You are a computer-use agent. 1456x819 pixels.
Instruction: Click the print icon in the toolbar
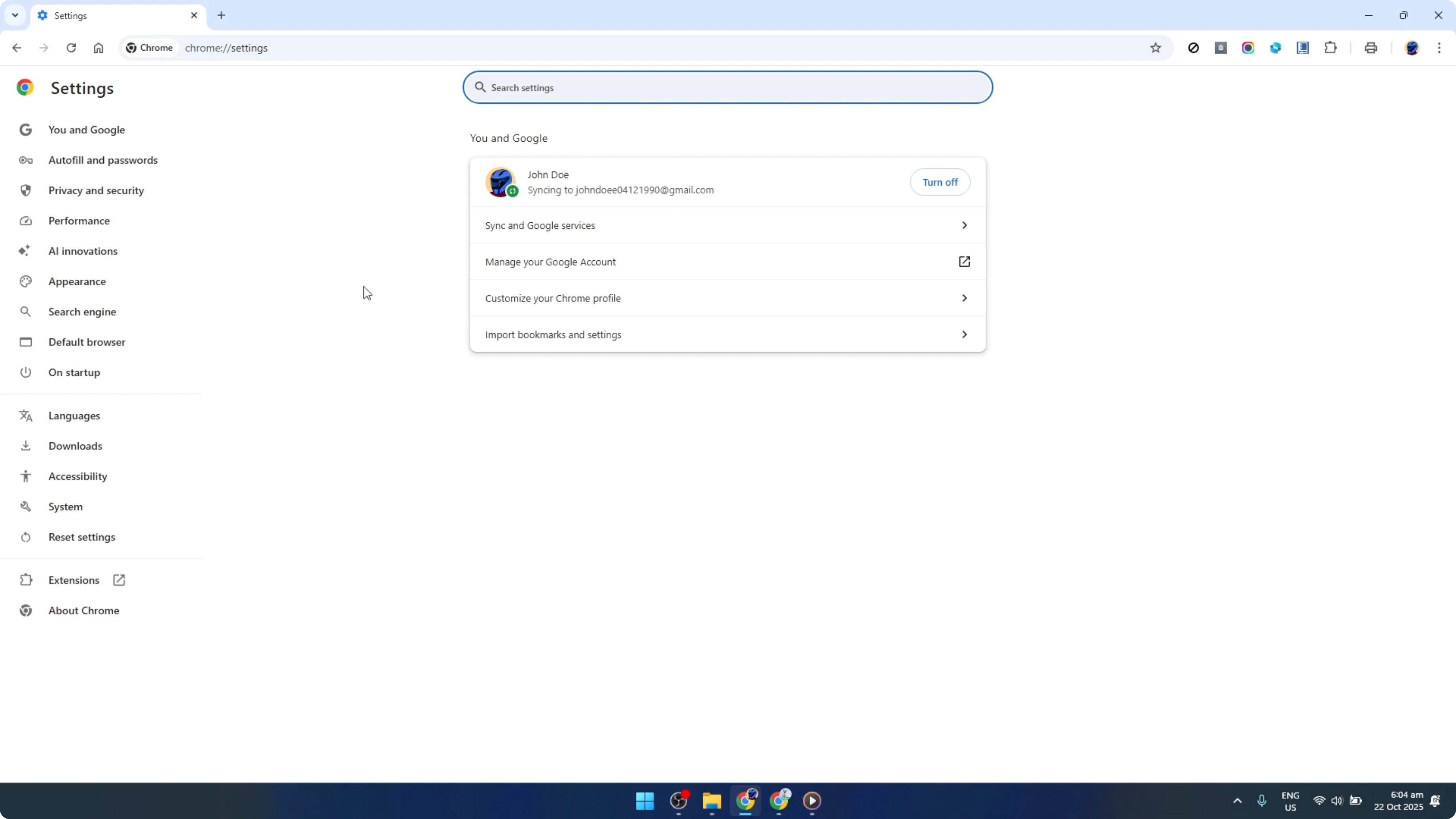[x=1371, y=47]
